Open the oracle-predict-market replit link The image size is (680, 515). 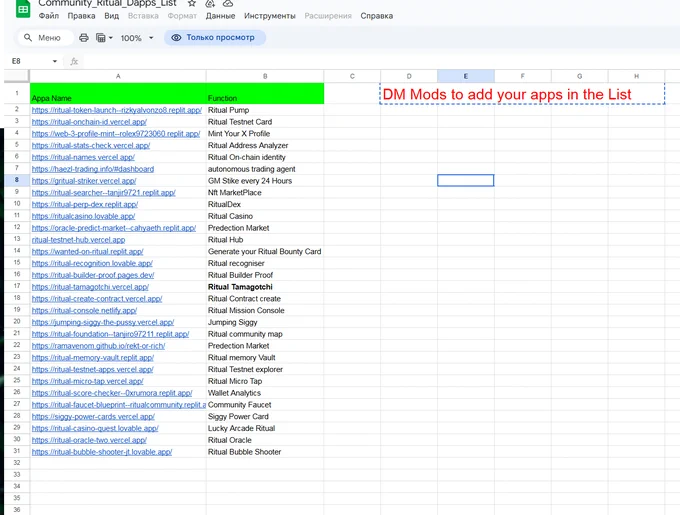(114, 228)
